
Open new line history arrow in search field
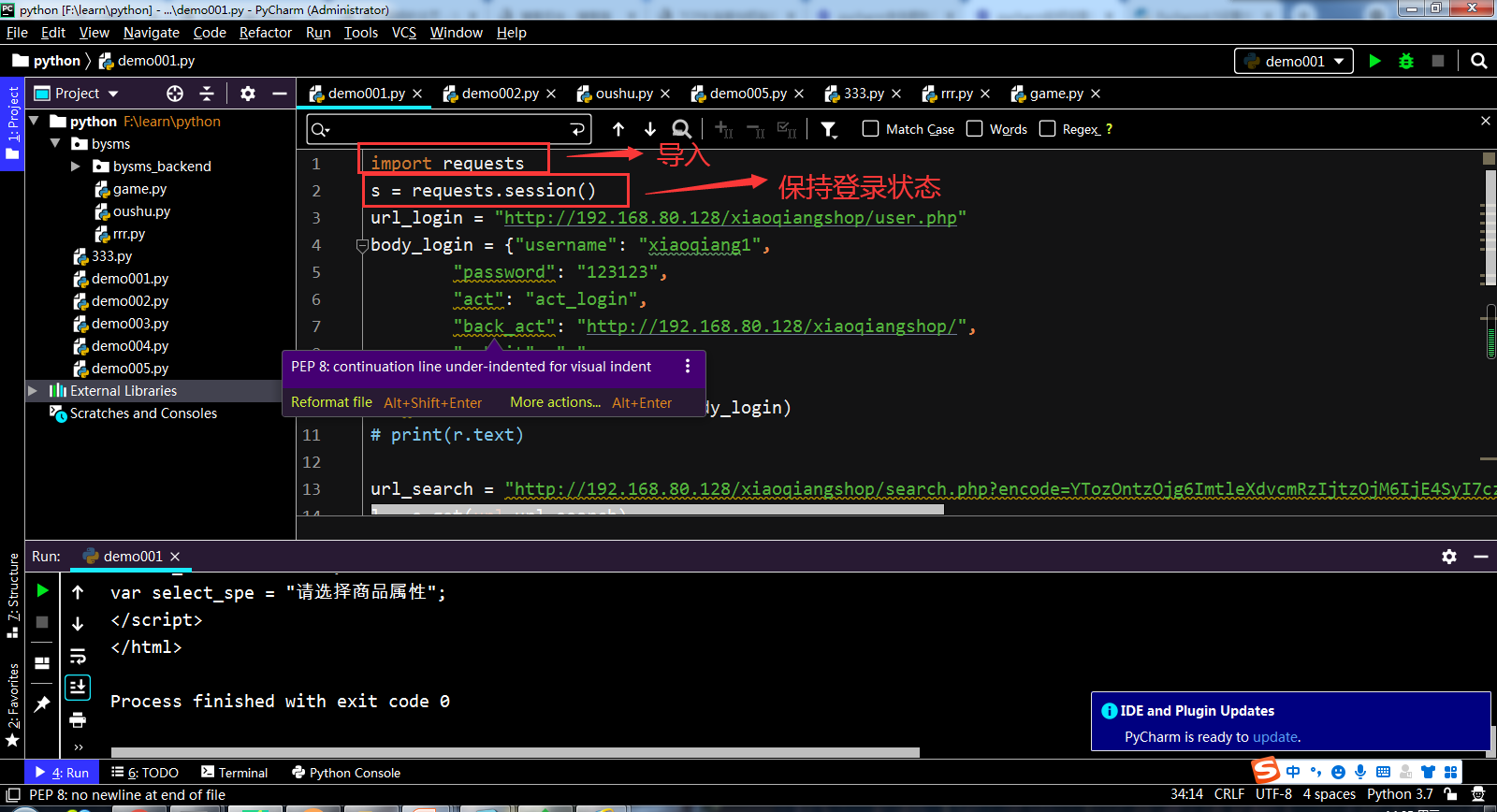click(577, 129)
